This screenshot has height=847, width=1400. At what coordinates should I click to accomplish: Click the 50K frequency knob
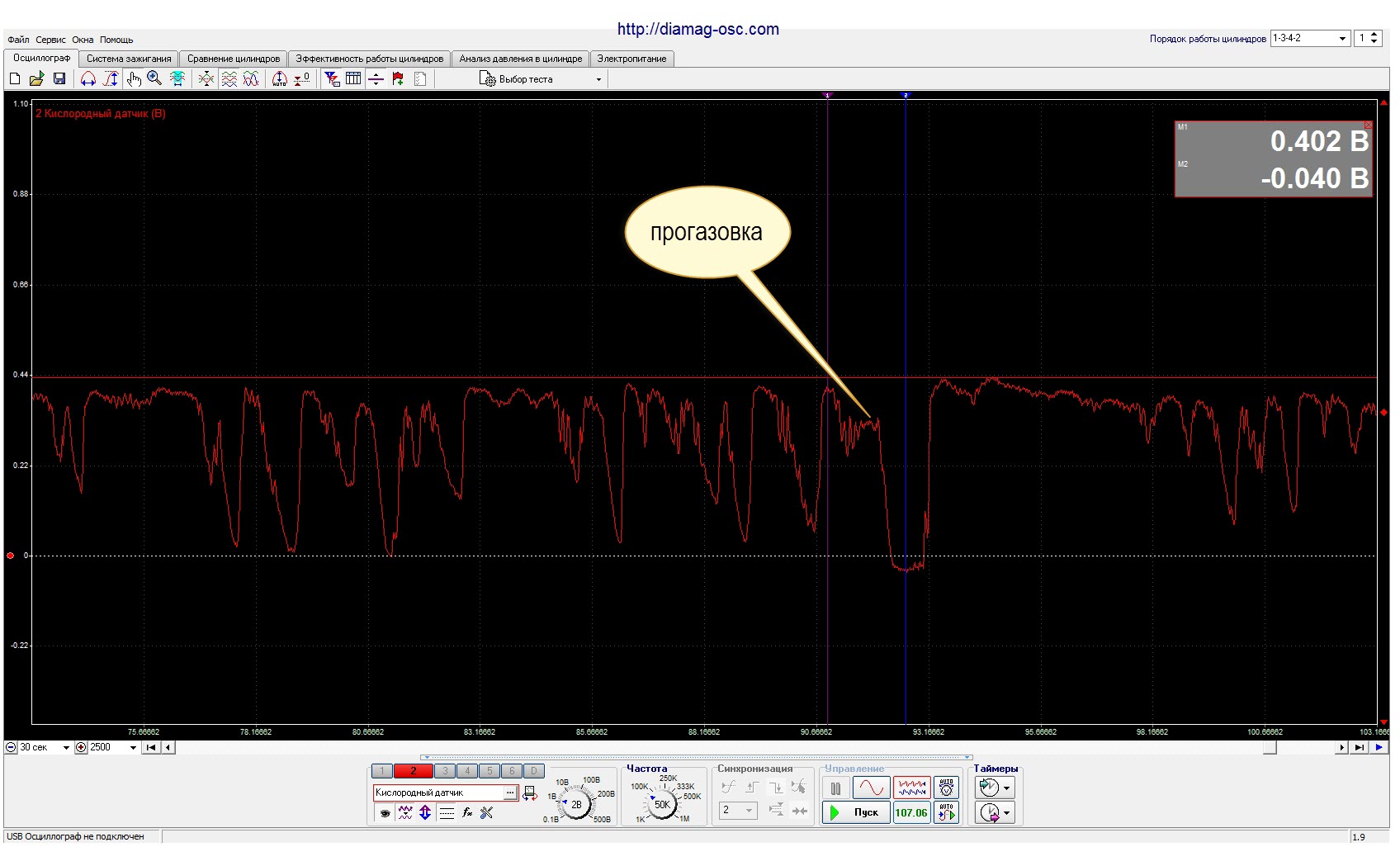[x=662, y=804]
